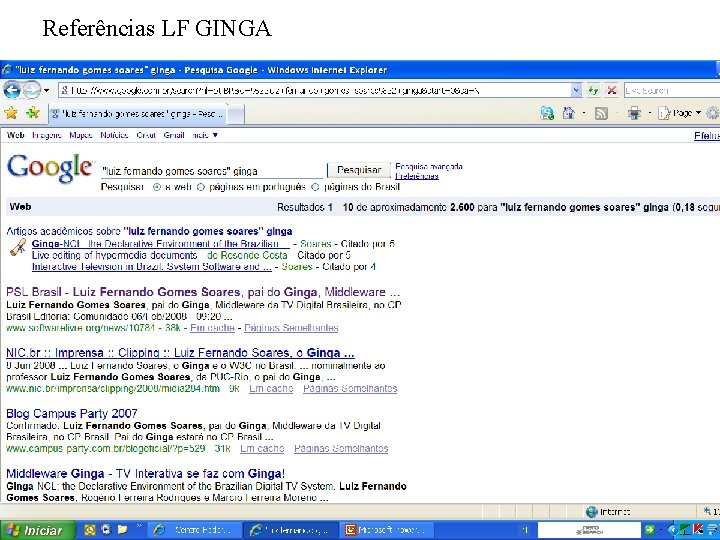Click the Nero Search box in taskbar
Viewport: 720px width, 540px height.
pyautogui.click(x=589, y=530)
